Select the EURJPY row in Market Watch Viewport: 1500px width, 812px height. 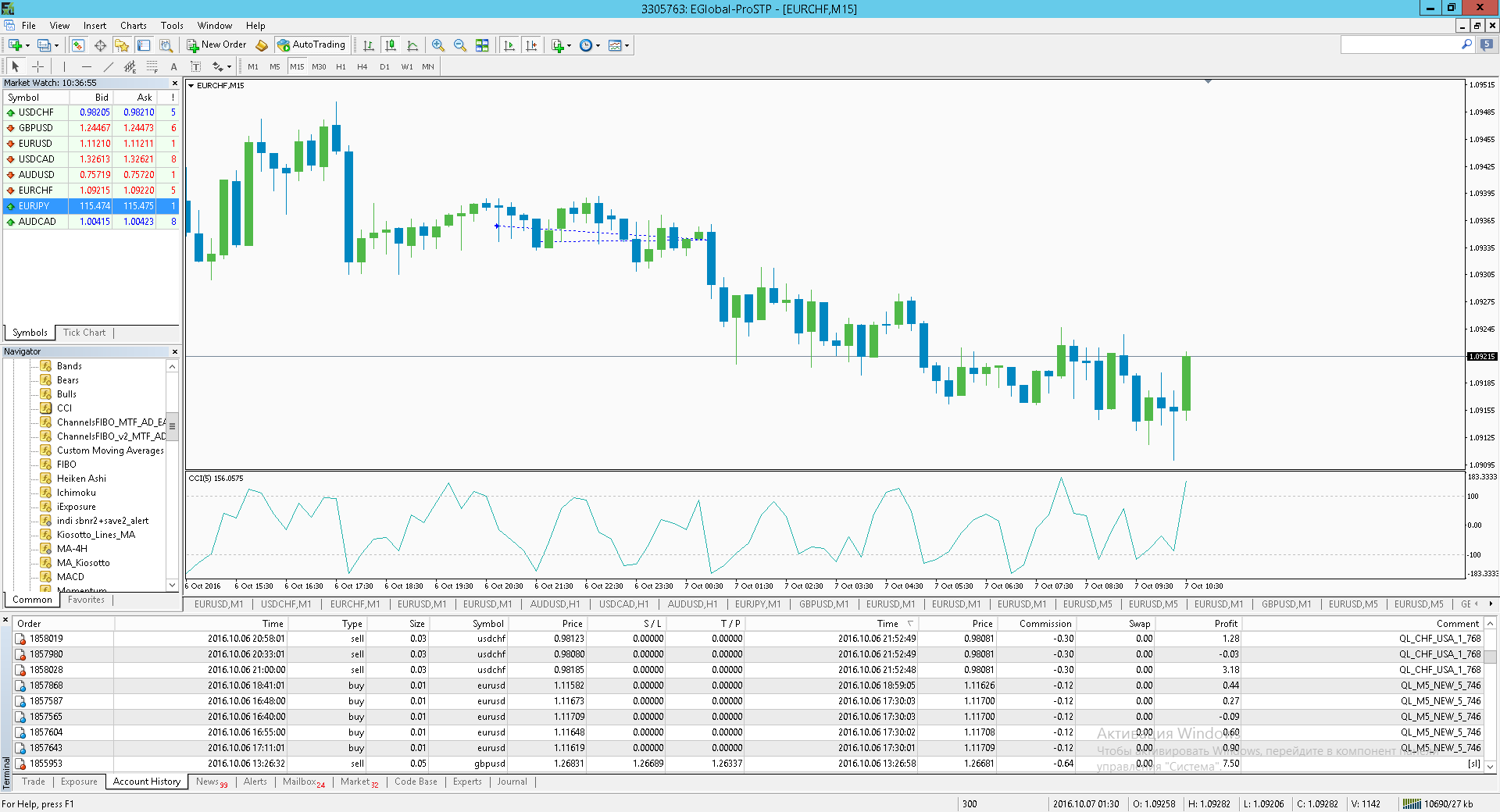91,206
